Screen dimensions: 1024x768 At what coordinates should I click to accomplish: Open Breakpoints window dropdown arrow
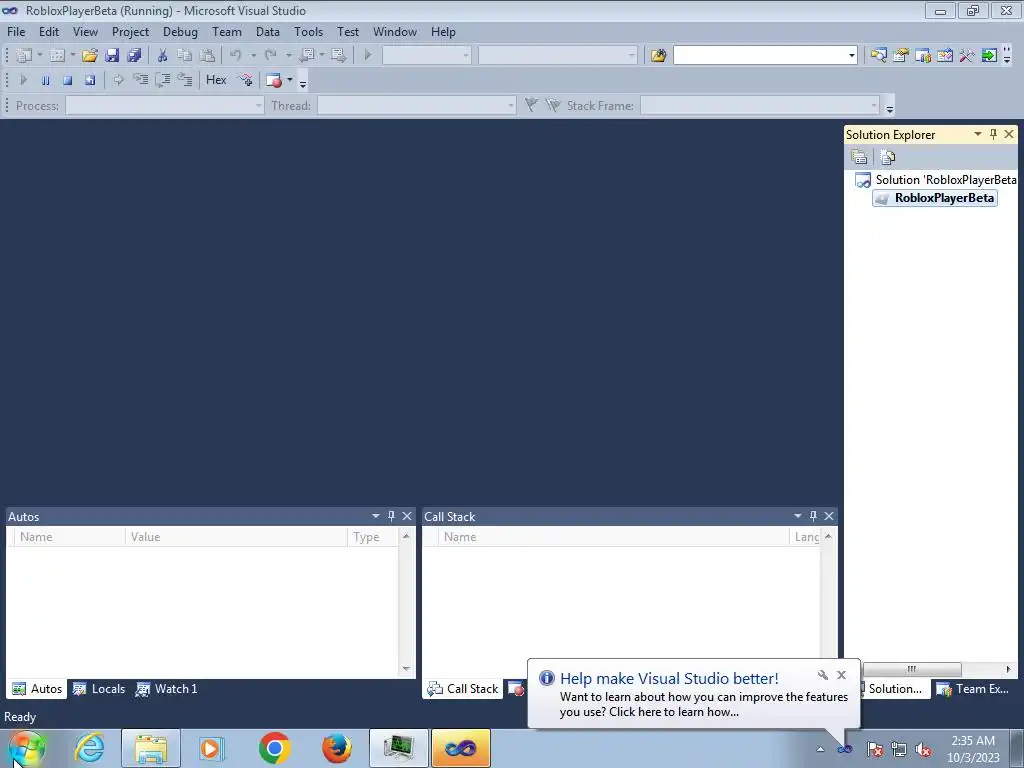click(x=290, y=80)
